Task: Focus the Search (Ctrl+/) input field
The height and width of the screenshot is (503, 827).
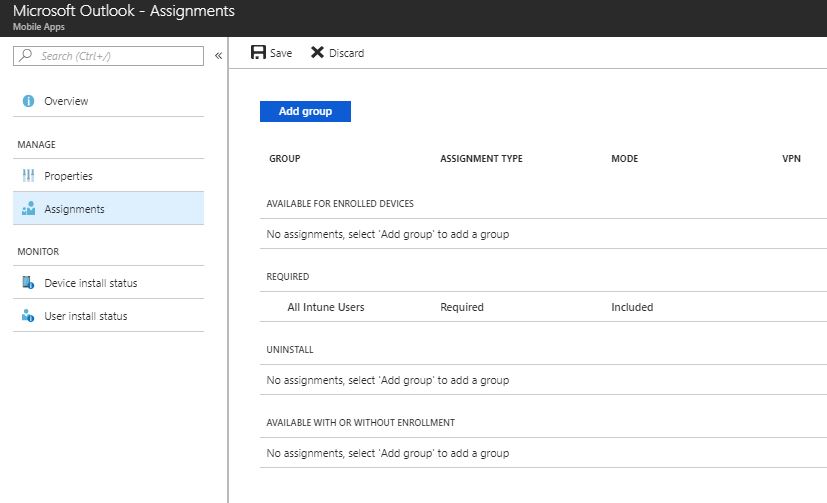Action: click(108, 56)
